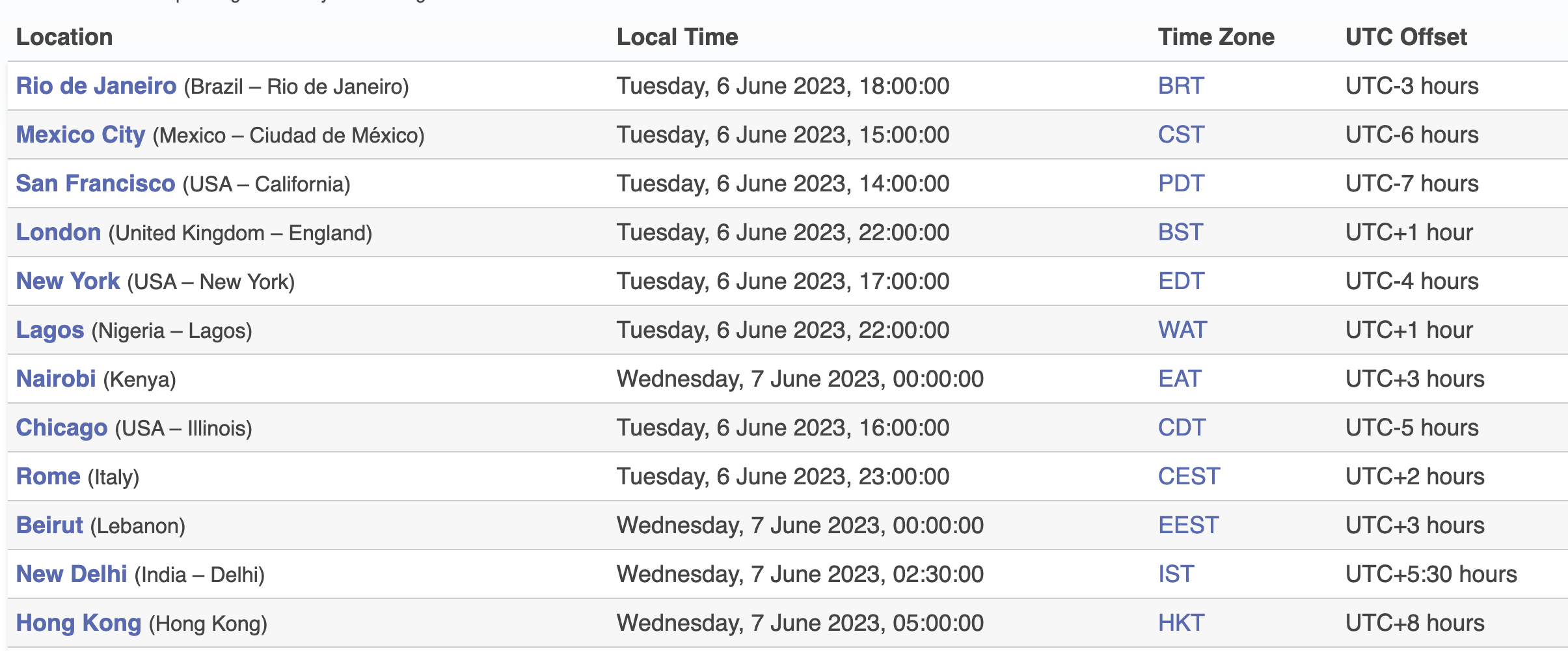Open the Rio de Janeiro location link

[x=96, y=86]
